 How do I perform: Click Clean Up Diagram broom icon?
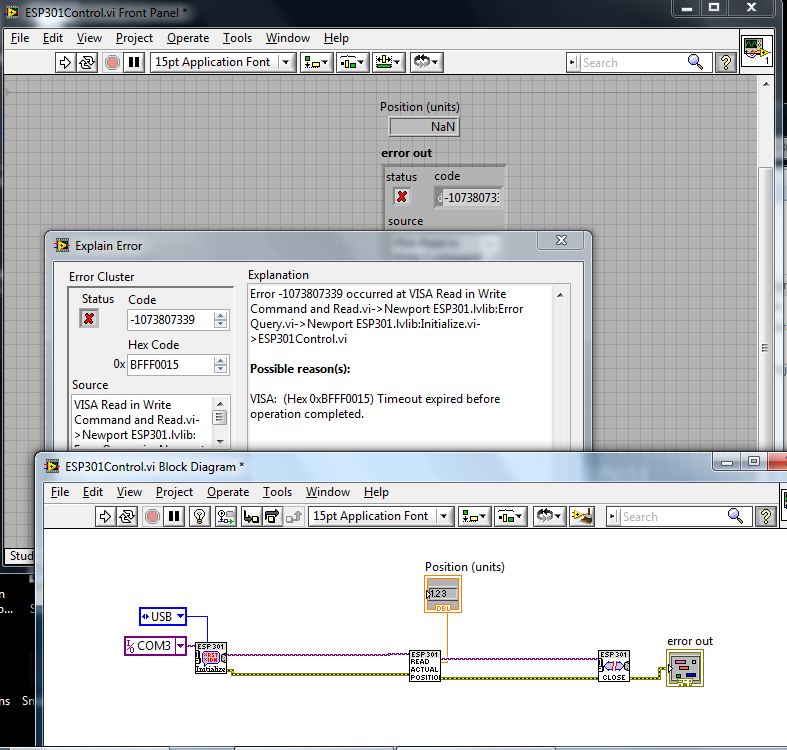(582, 516)
